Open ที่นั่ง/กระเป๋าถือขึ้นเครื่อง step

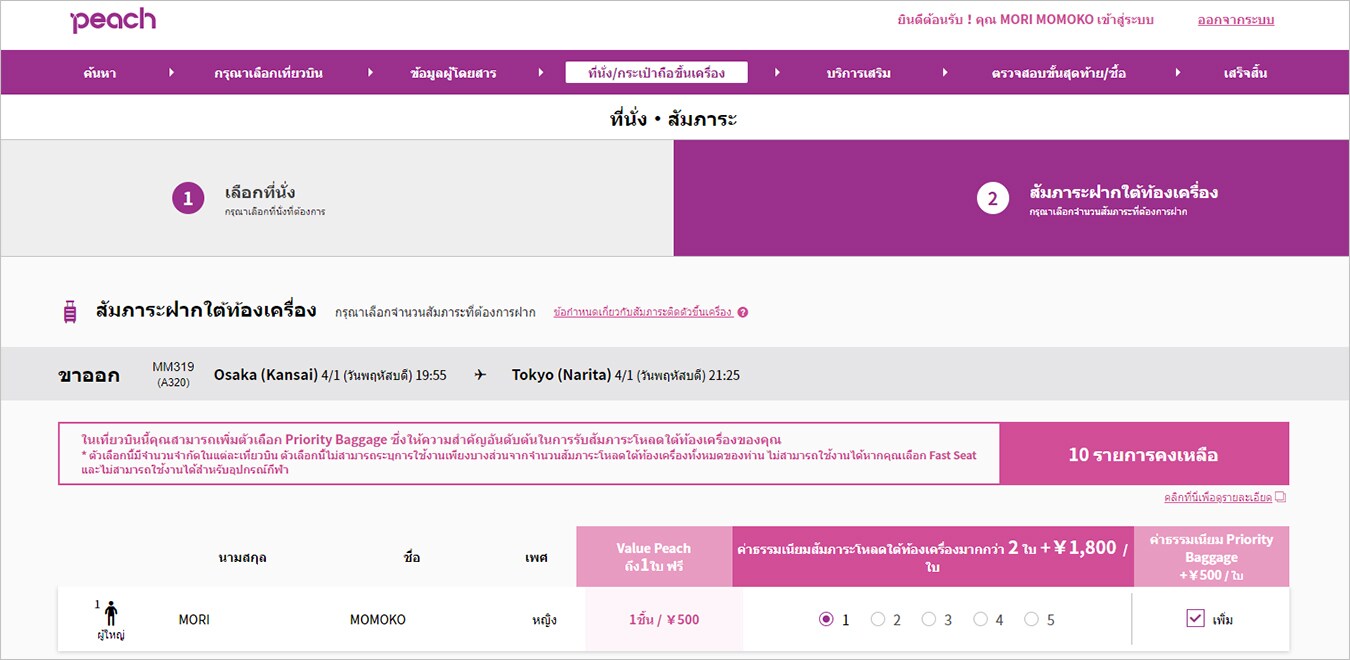[656, 72]
